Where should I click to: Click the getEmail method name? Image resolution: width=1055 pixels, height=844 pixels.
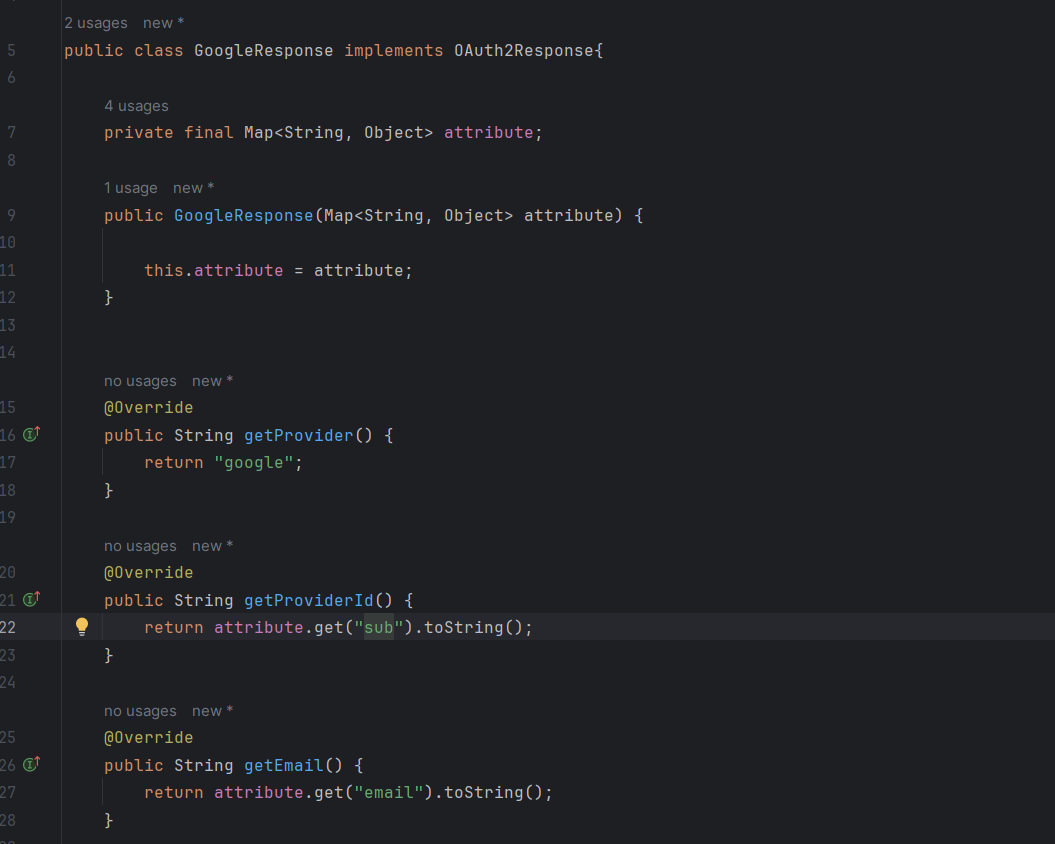[x=284, y=765]
